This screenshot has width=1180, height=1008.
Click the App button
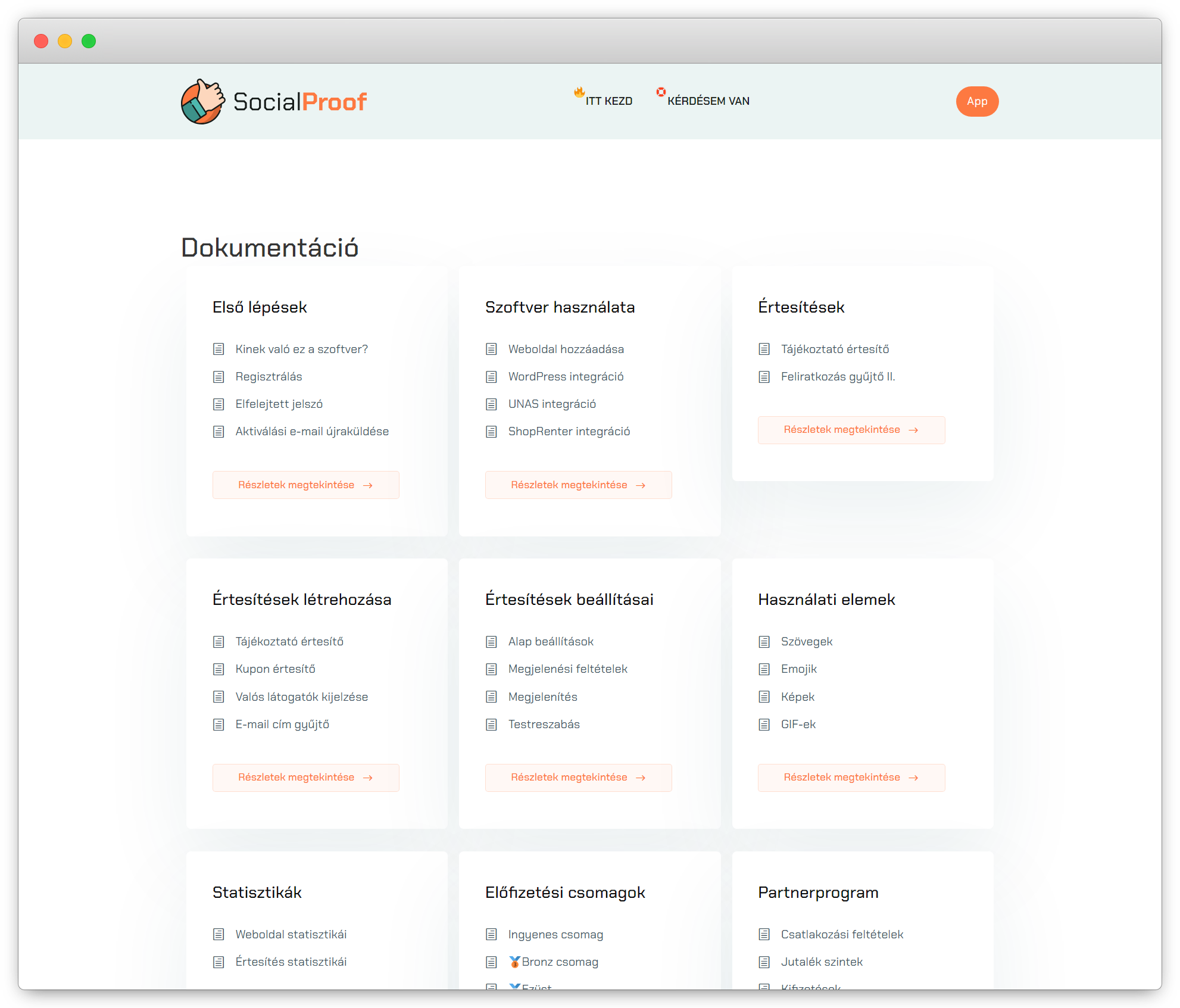[x=977, y=101]
